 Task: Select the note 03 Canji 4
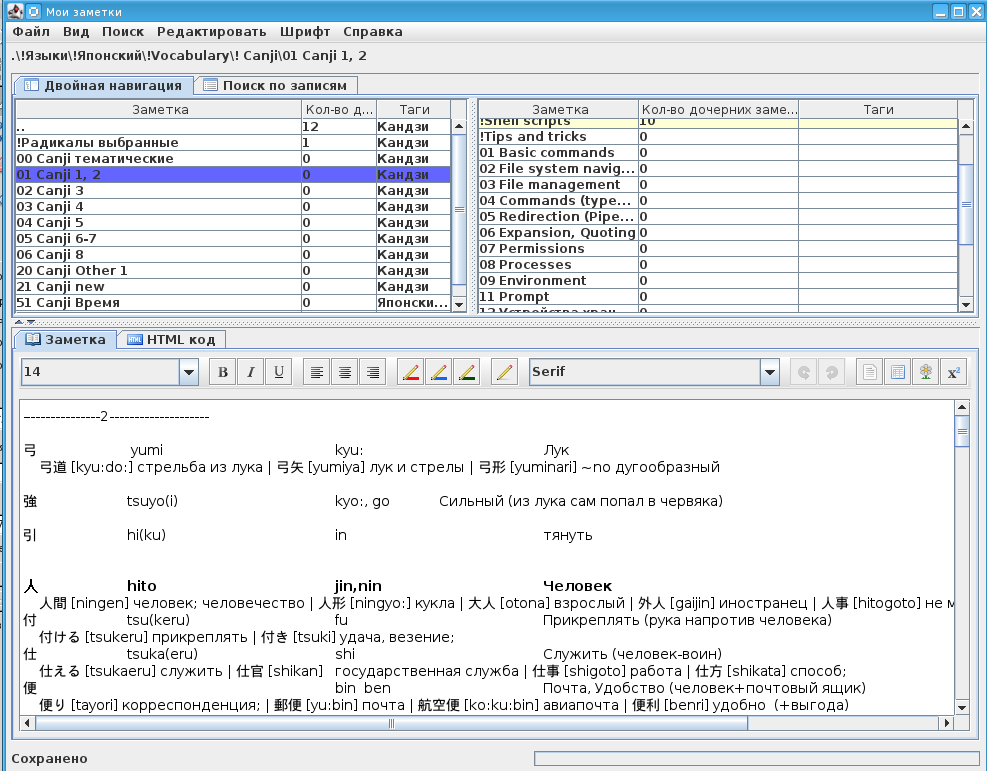158,206
